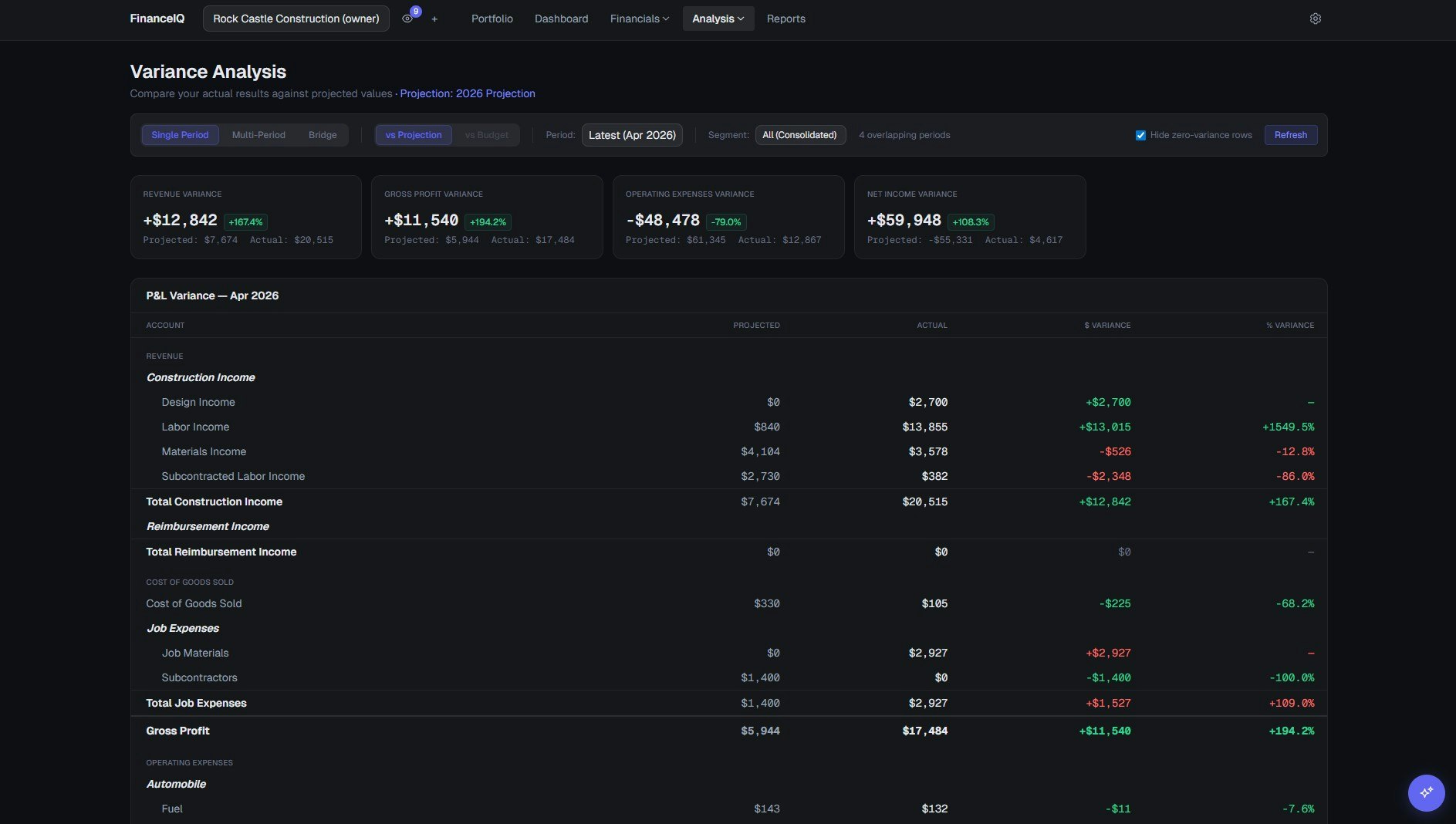This screenshot has height=824, width=1456.
Task: Open the settings gear
Action: 1316,18
